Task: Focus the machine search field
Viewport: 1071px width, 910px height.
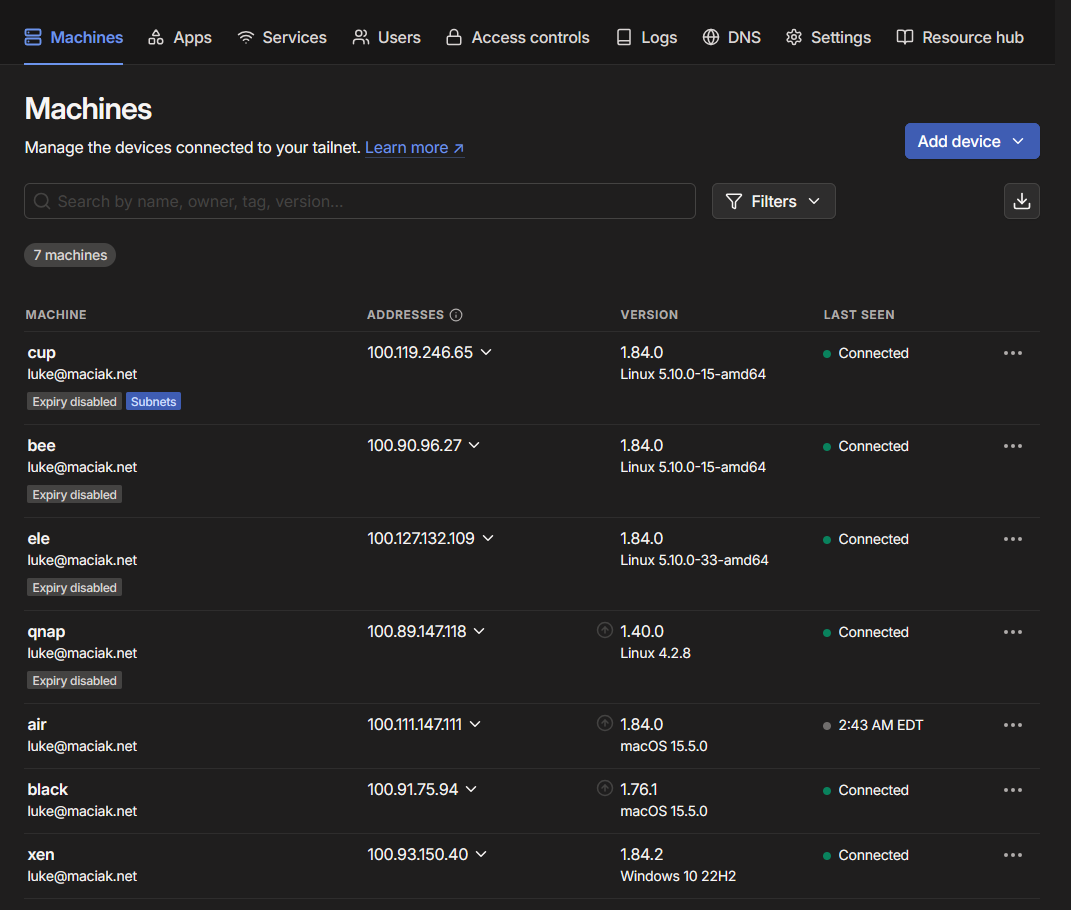Action: [360, 201]
